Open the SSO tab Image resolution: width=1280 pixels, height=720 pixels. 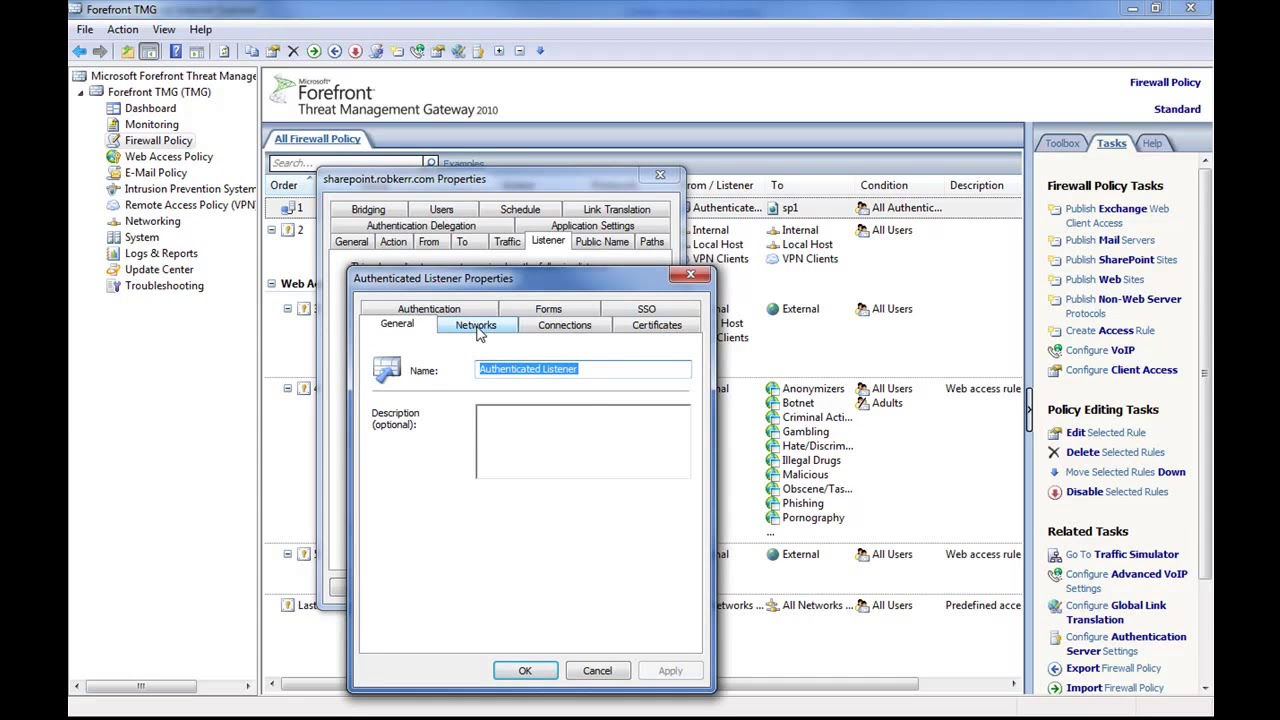coord(647,309)
